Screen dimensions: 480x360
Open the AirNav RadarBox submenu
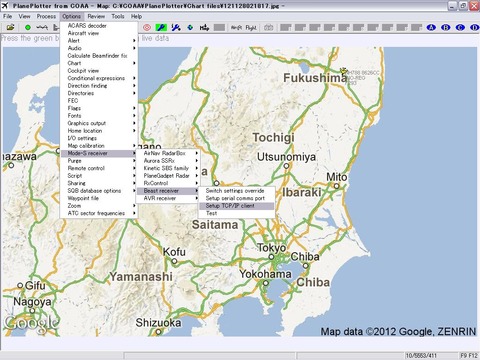pos(168,153)
